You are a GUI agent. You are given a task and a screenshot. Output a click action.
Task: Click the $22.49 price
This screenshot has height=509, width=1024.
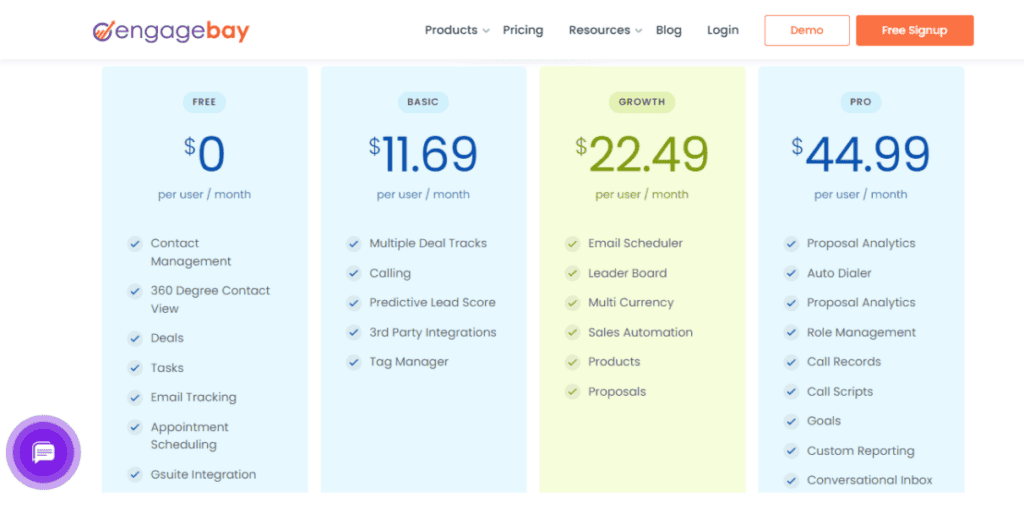point(642,156)
